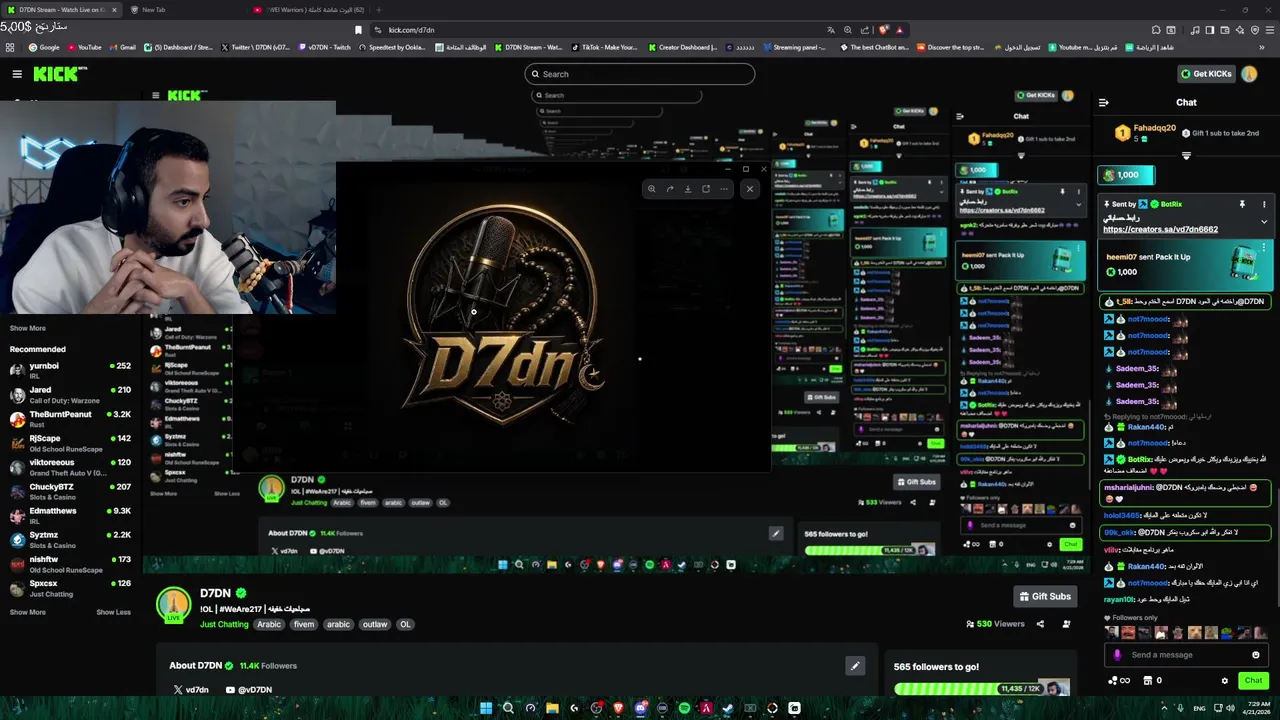Open Windows Start menu

pyautogui.click(x=486, y=708)
